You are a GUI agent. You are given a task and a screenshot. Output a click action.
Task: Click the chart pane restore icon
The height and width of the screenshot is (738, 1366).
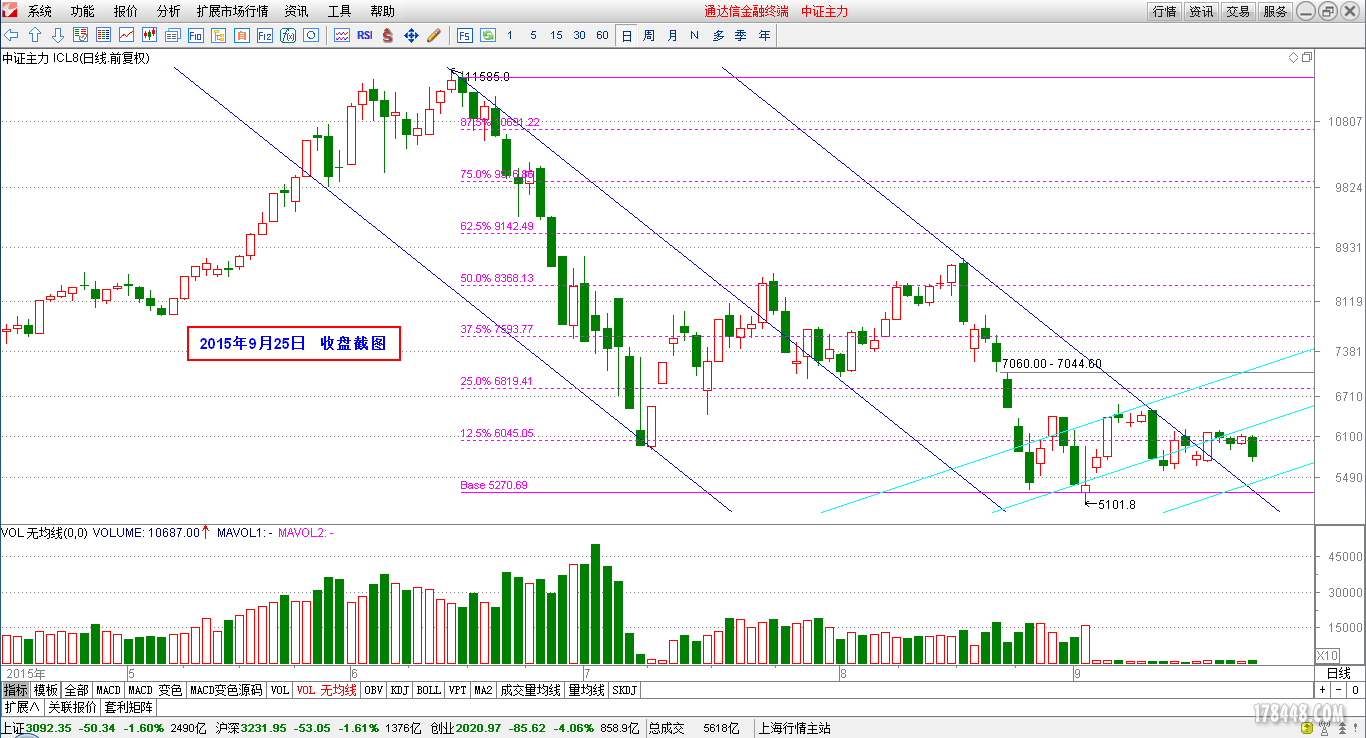[1307, 58]
